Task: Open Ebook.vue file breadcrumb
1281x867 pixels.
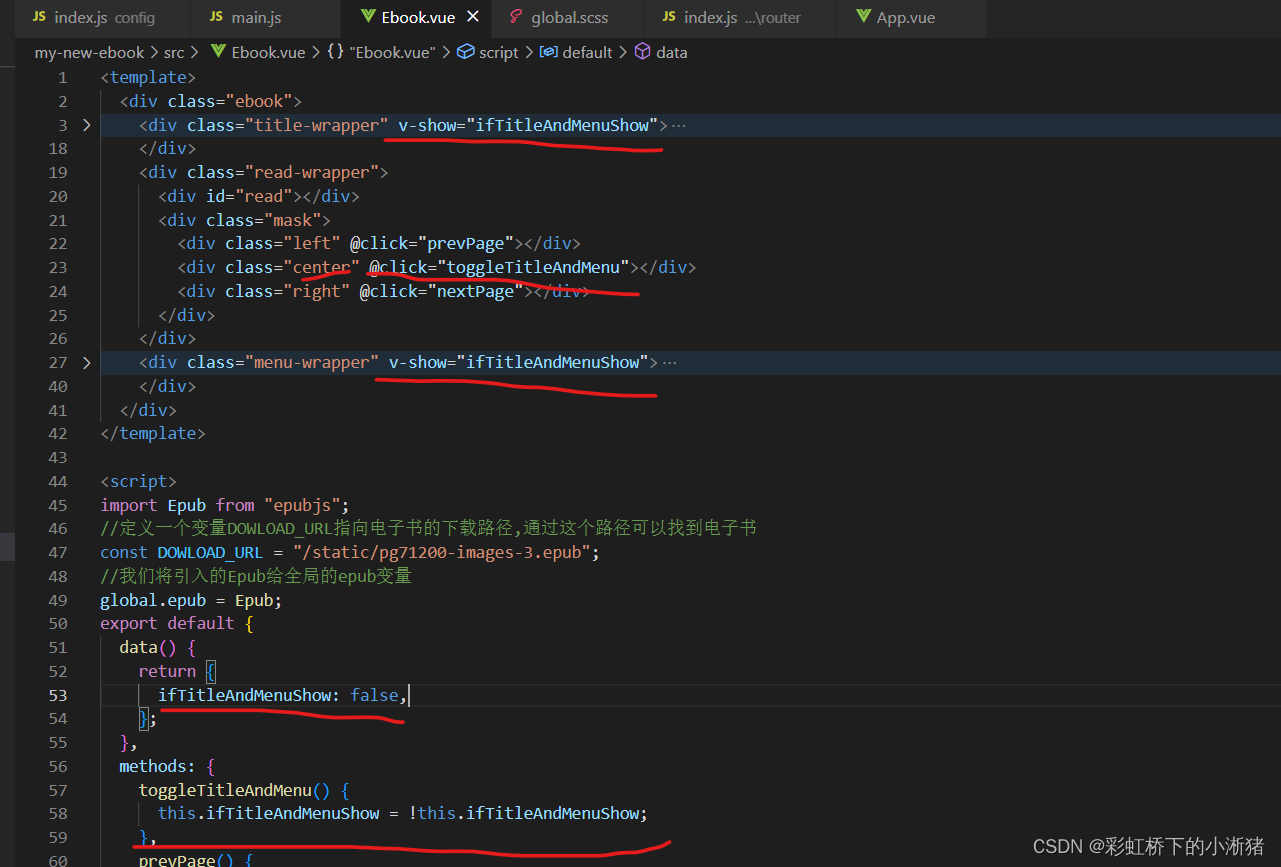Action: (x=268, y=52)
